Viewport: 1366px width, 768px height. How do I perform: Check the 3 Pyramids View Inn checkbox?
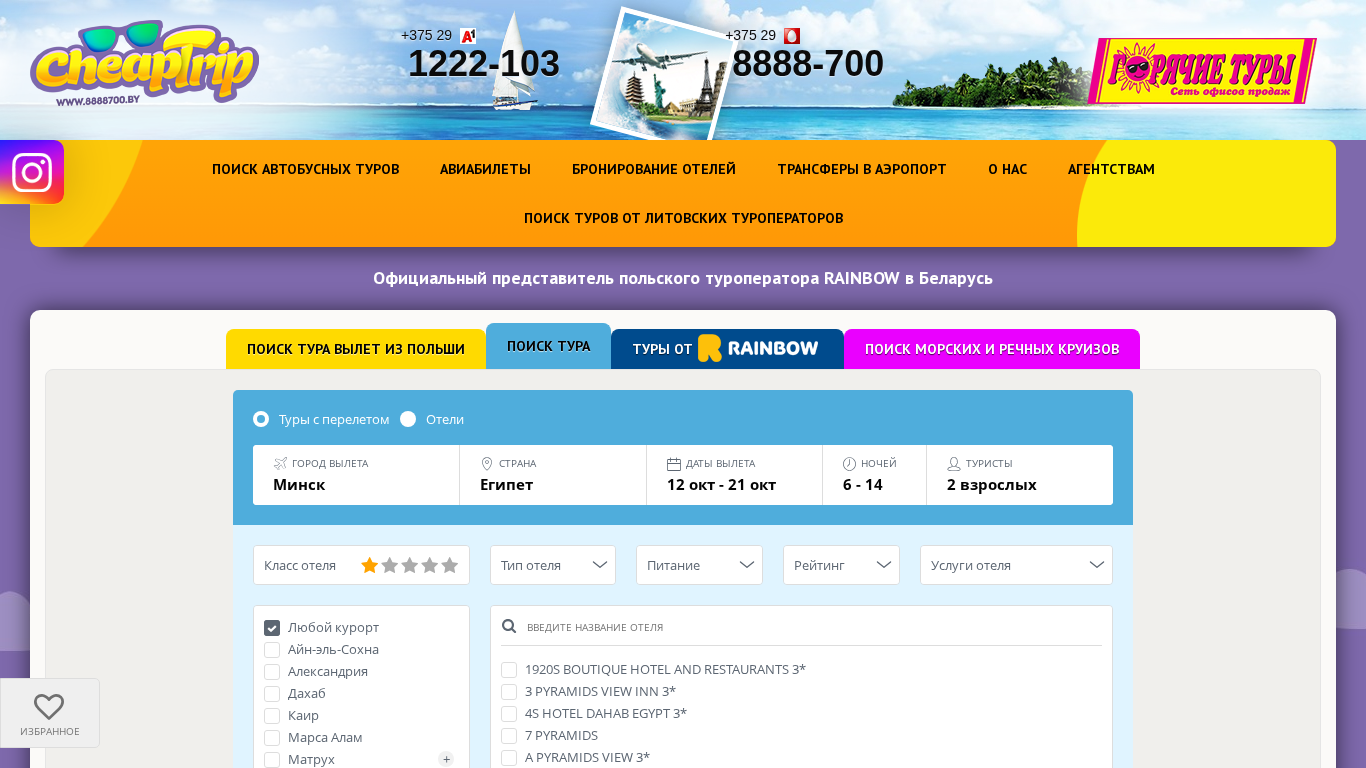click(x=509, y=692)
